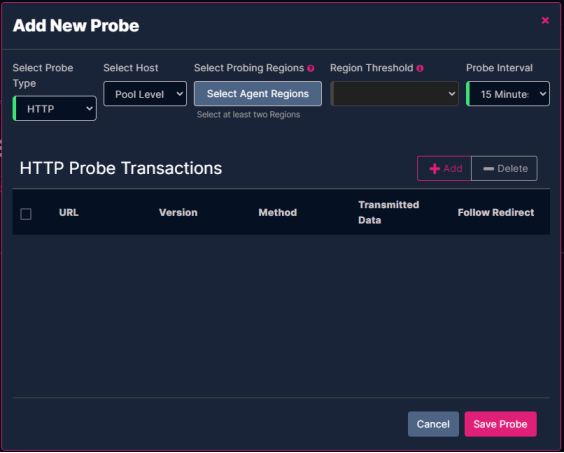The image size is (564, 453).
Task: Click the Version column header
Action: (x=178, y=212)
